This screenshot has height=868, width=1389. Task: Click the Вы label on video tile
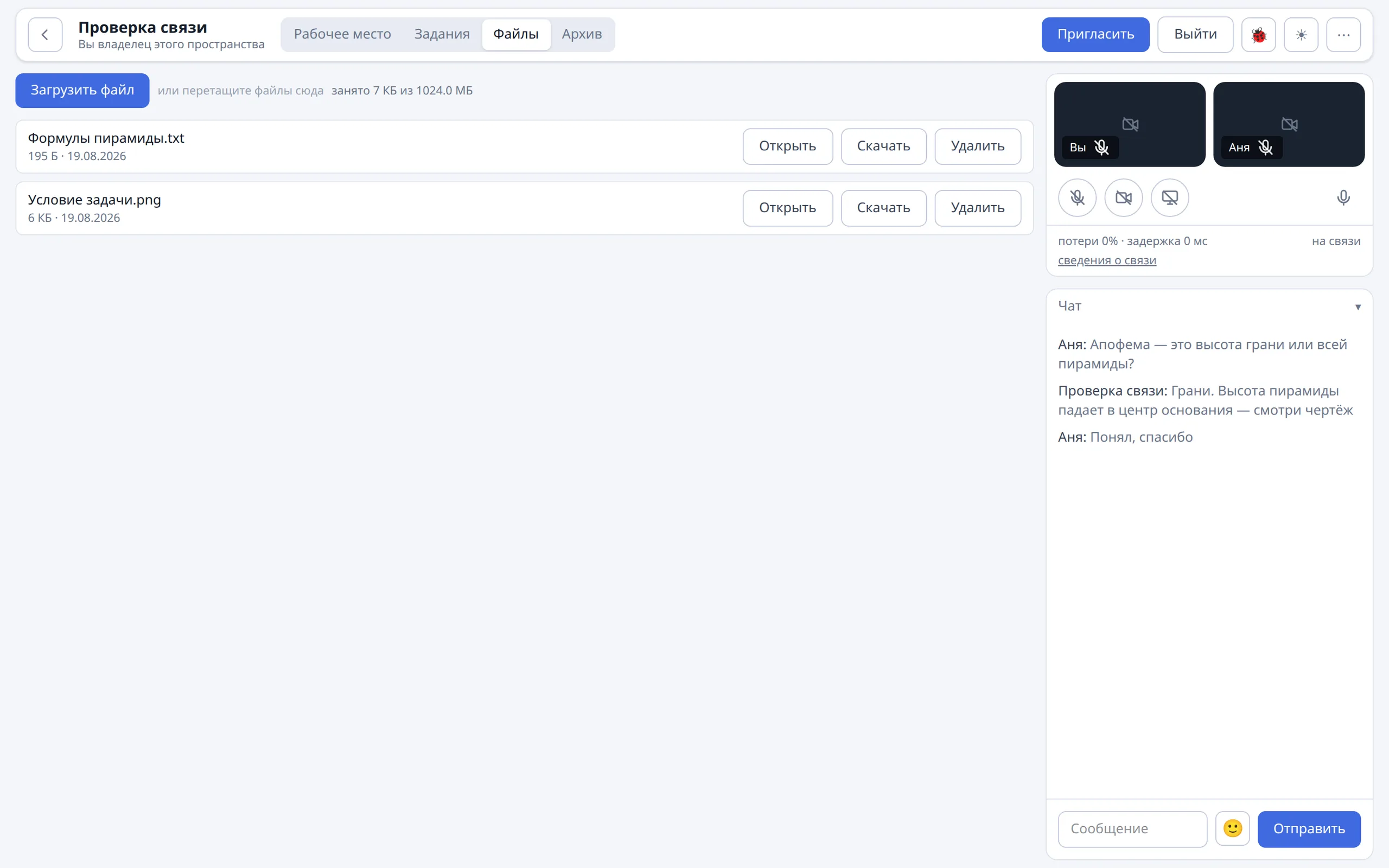click(1078, 148)
